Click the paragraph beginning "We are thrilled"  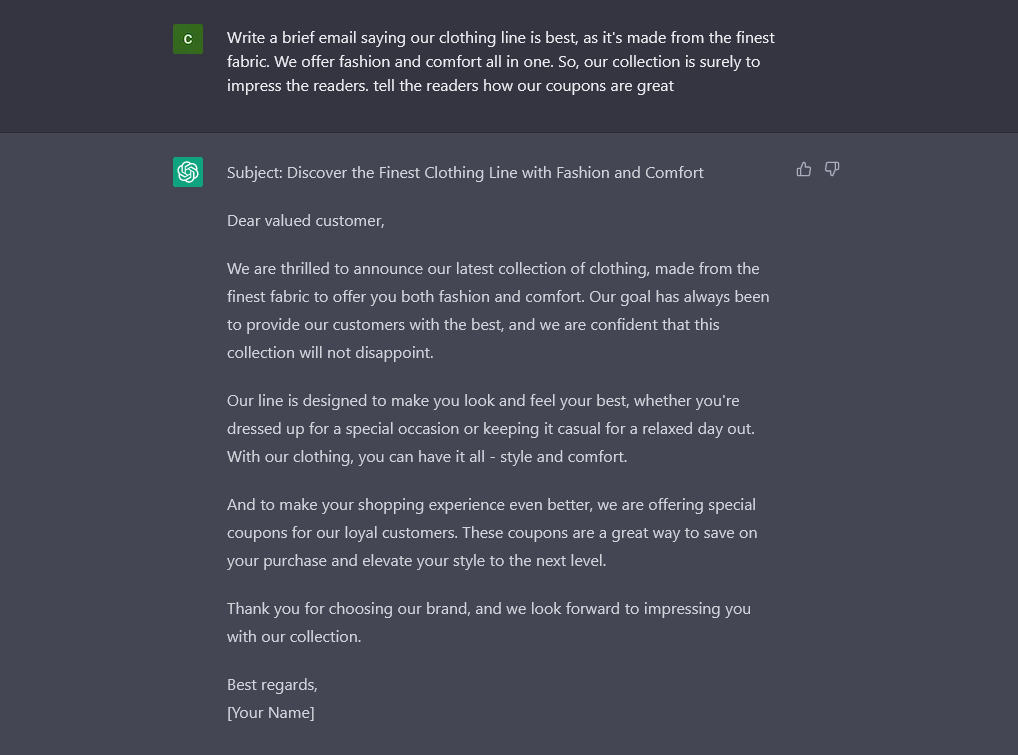click(x=498, y=310)
